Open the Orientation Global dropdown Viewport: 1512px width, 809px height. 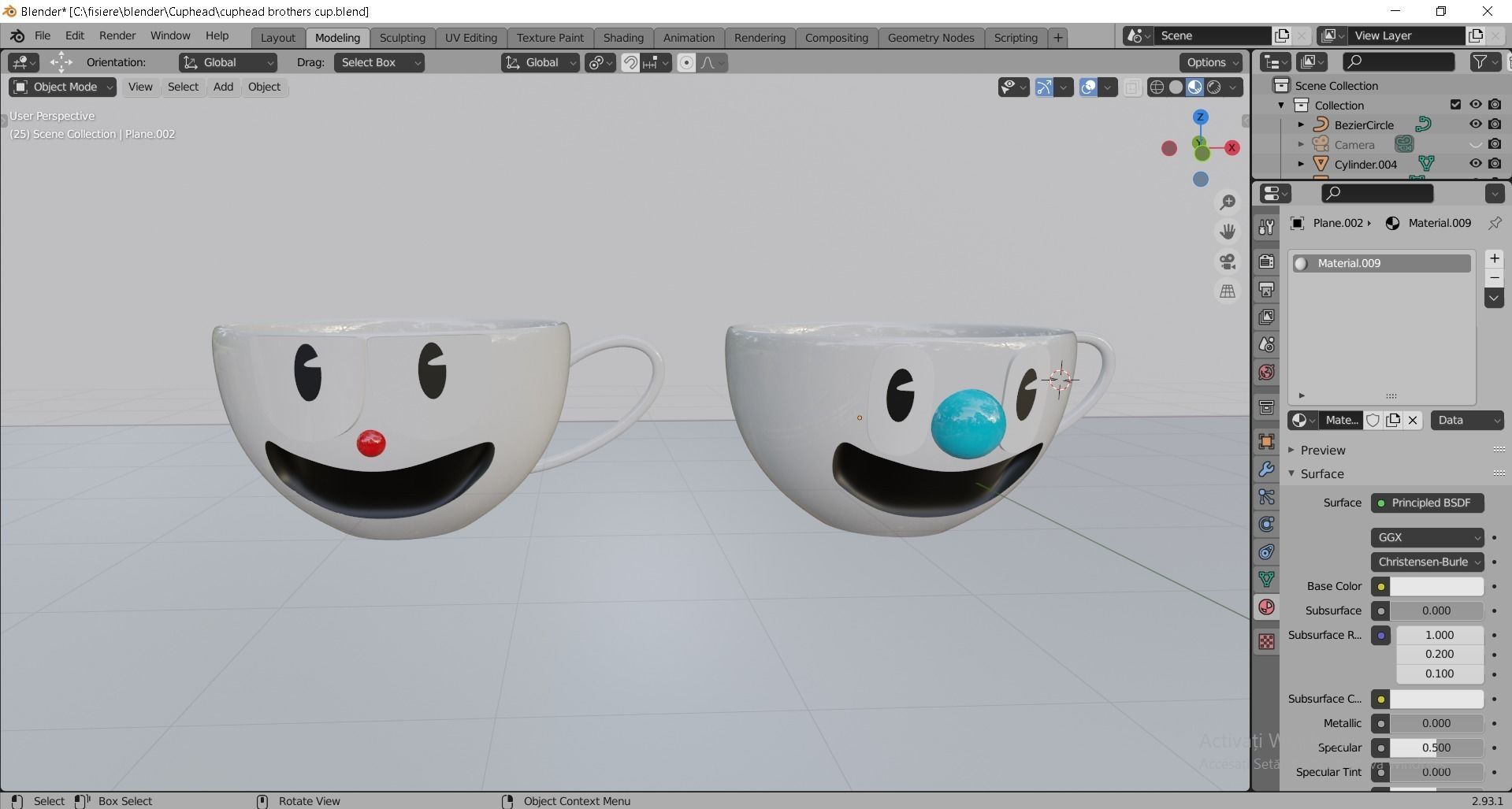pyautogui.click(x=228, y=62)
